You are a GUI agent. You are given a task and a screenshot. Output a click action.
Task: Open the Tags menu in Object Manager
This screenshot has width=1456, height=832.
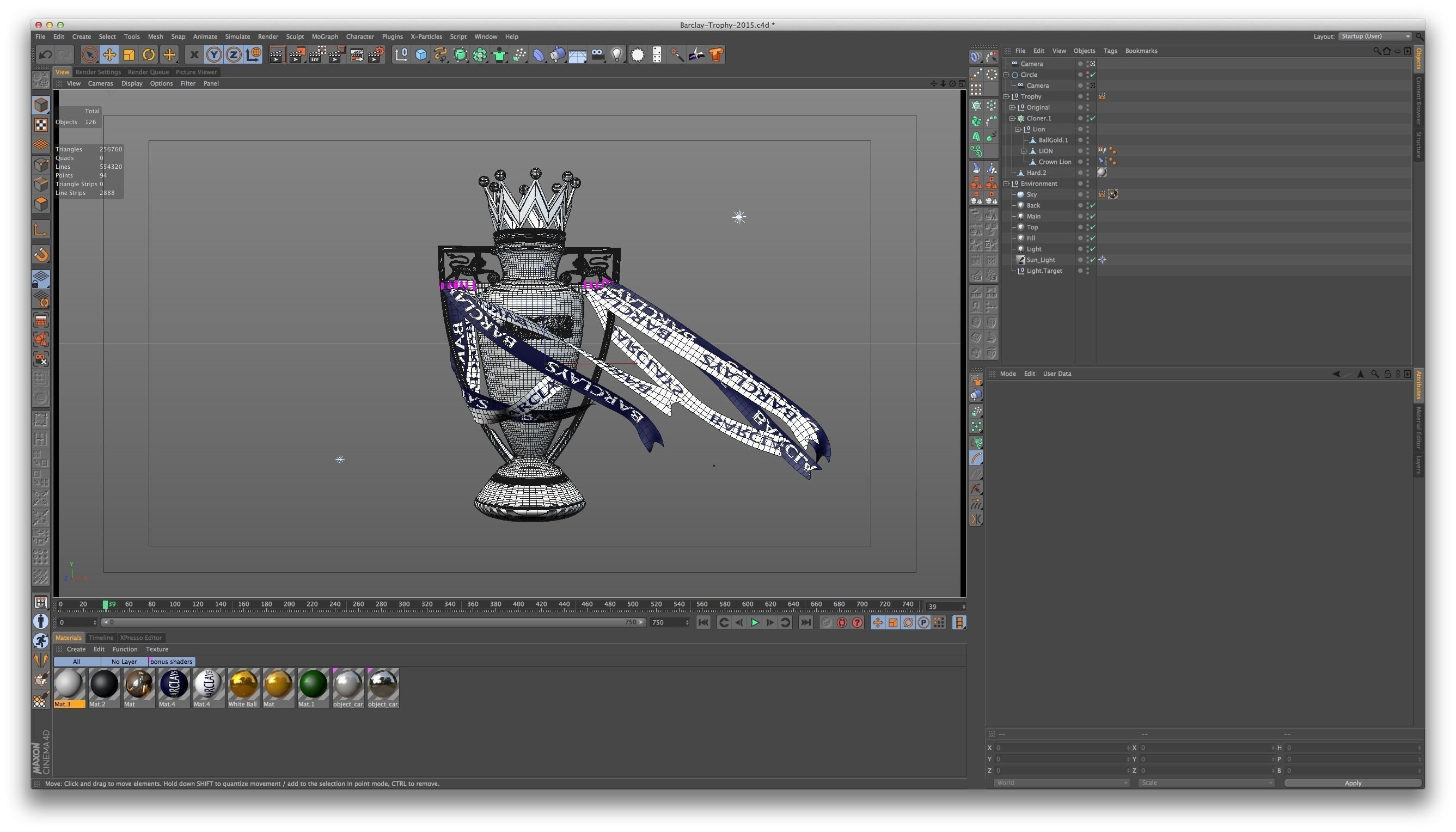(1110, 51)
